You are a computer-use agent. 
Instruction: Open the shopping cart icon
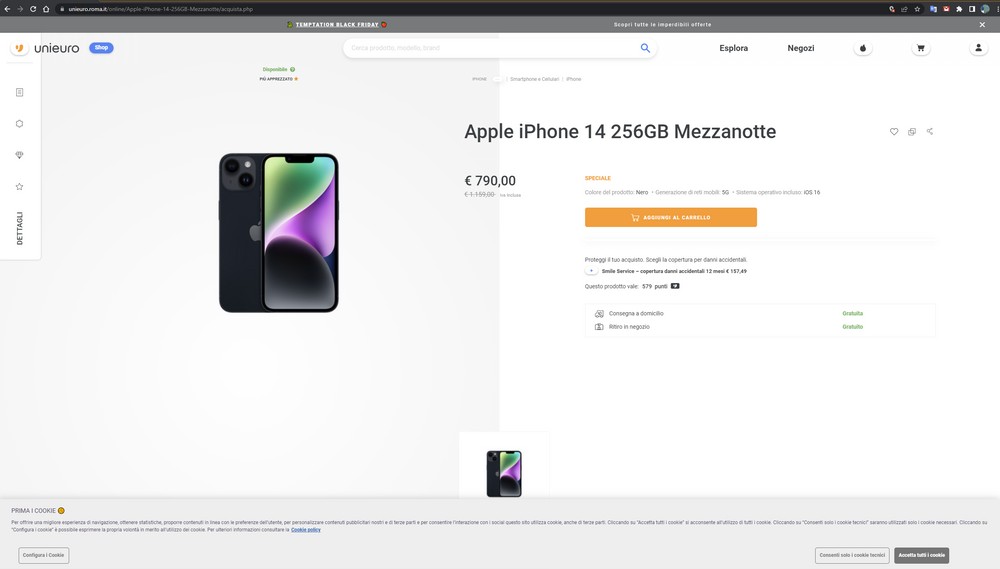pyautogui.click(x=920, y=48)
